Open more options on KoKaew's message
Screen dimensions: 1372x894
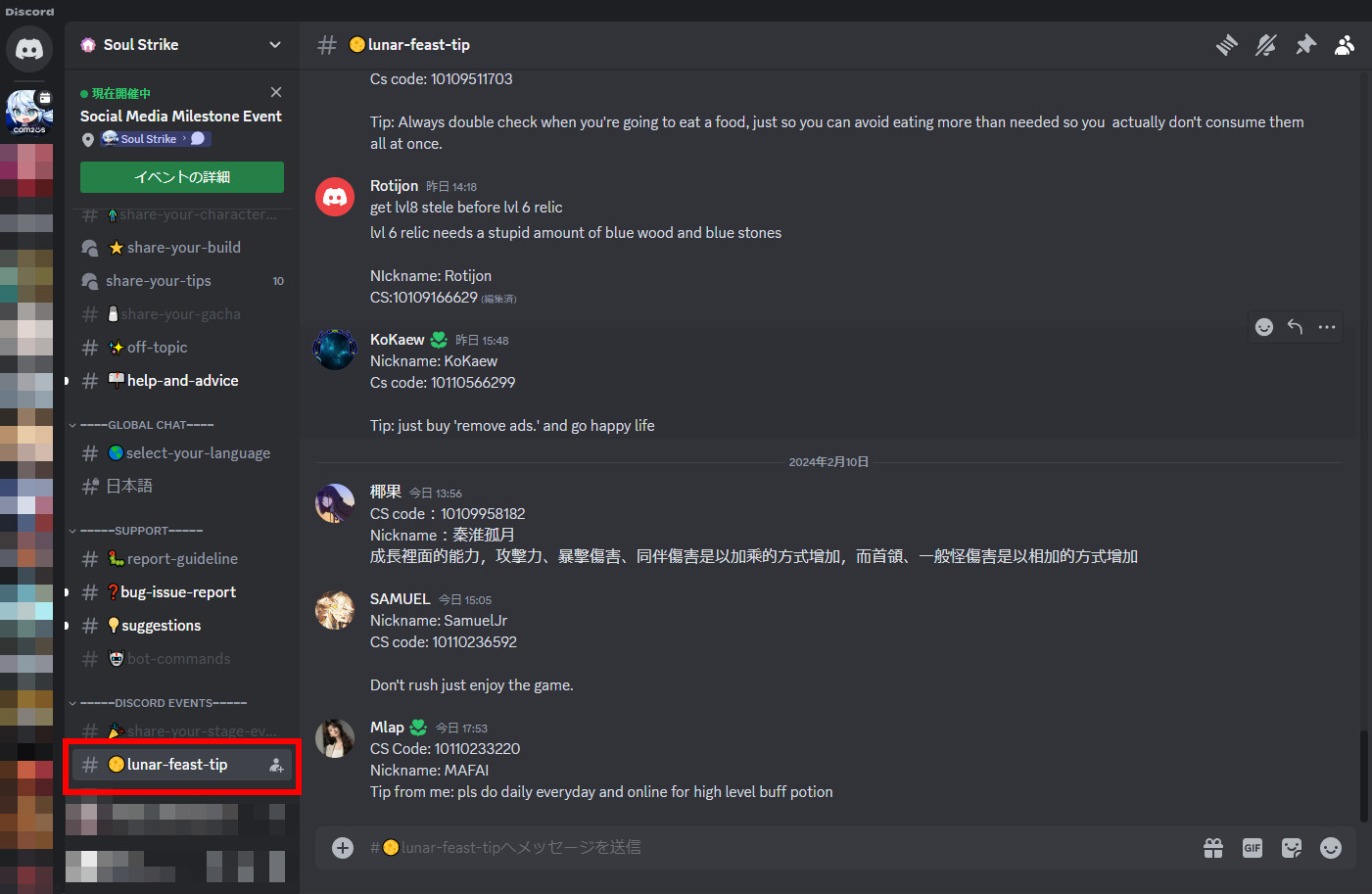click(1327, 327)
